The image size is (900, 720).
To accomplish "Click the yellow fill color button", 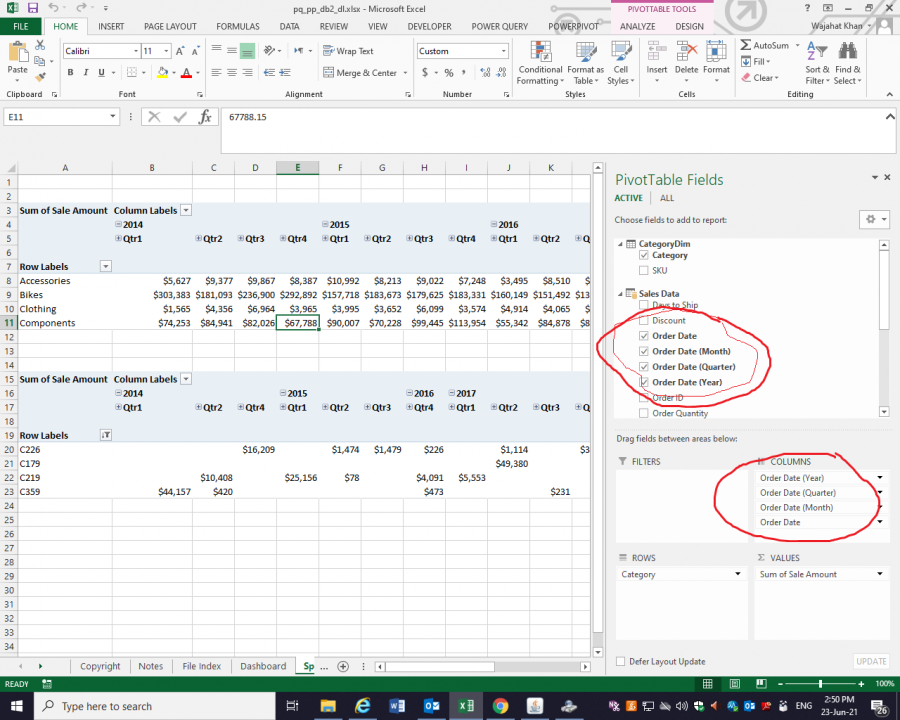I will coord(162,72).
